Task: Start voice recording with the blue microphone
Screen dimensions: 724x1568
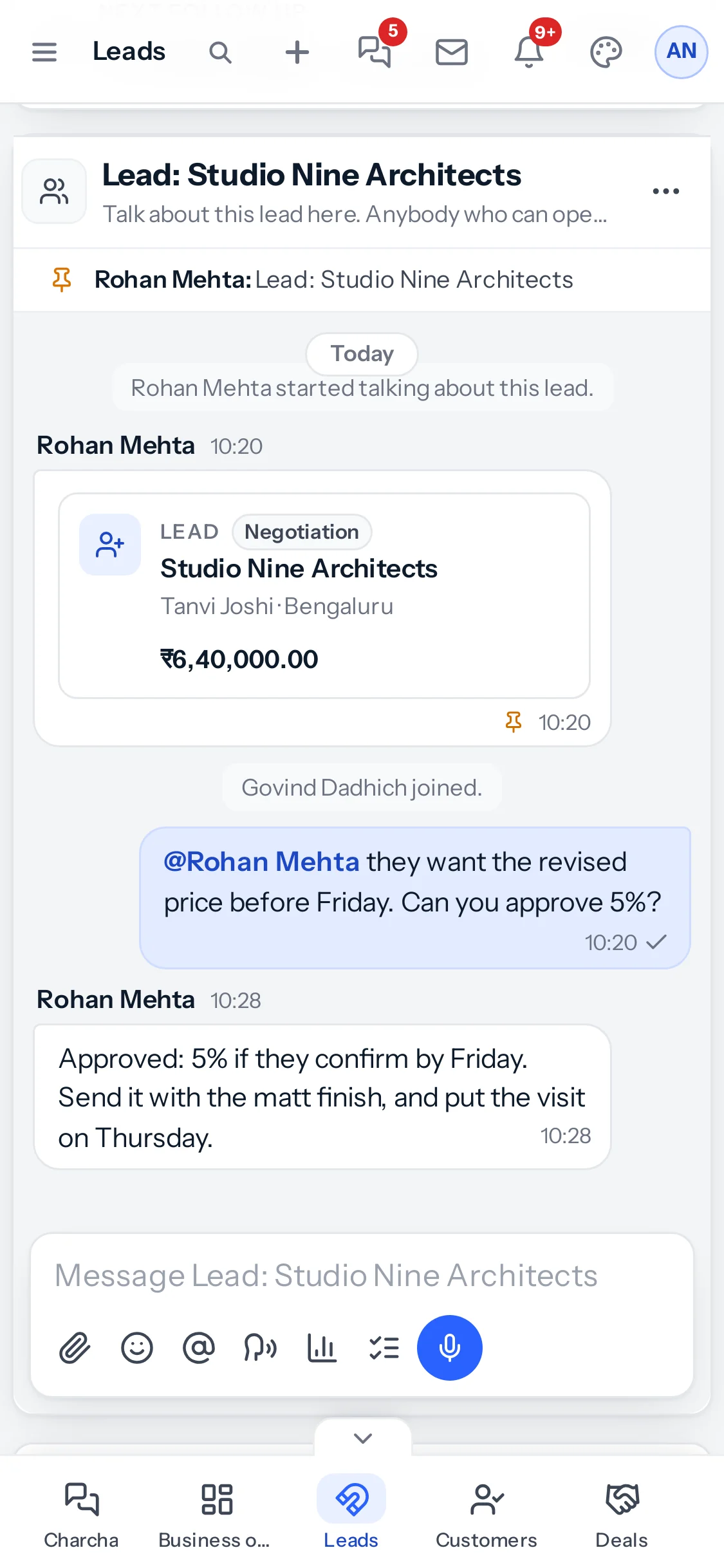Action: tap(450, 1348)
